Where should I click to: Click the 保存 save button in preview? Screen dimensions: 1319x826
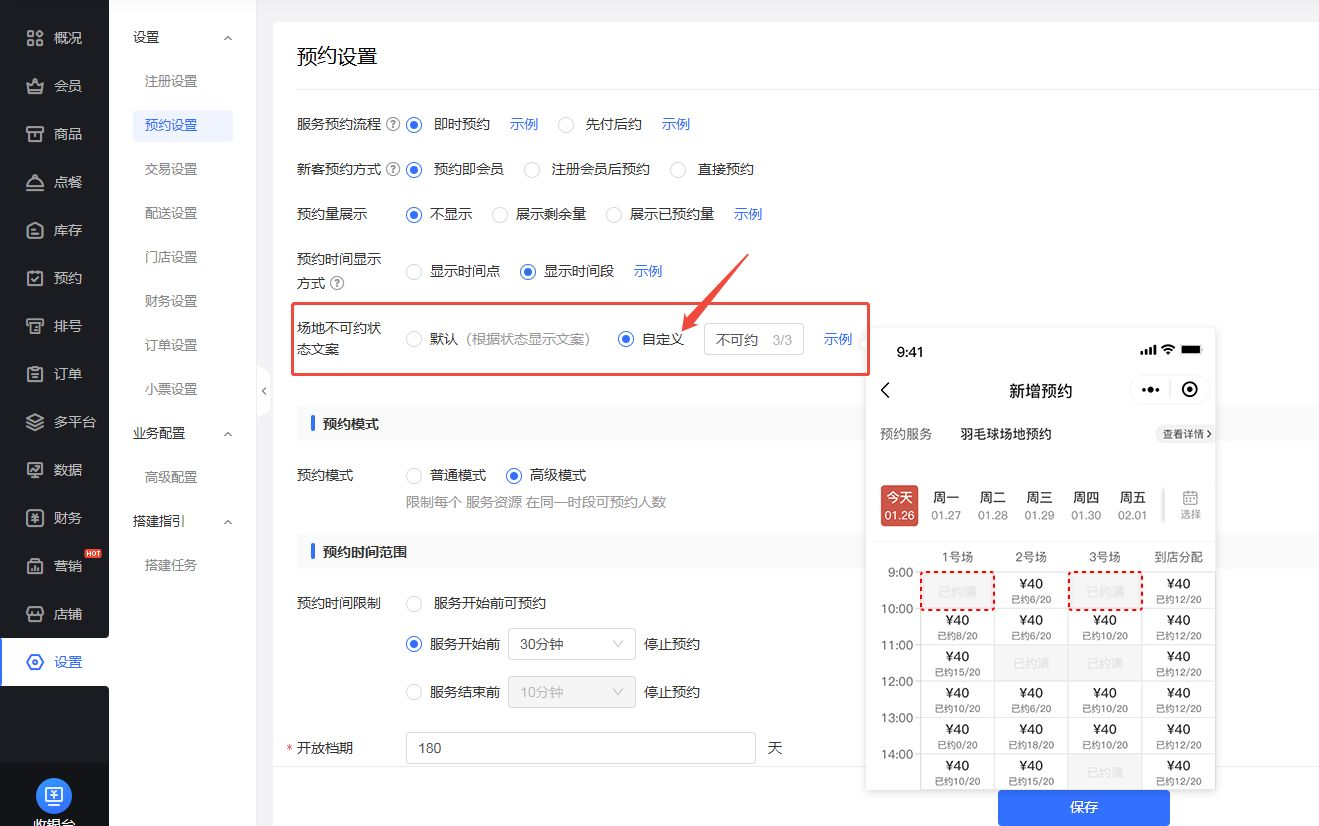1083,808
